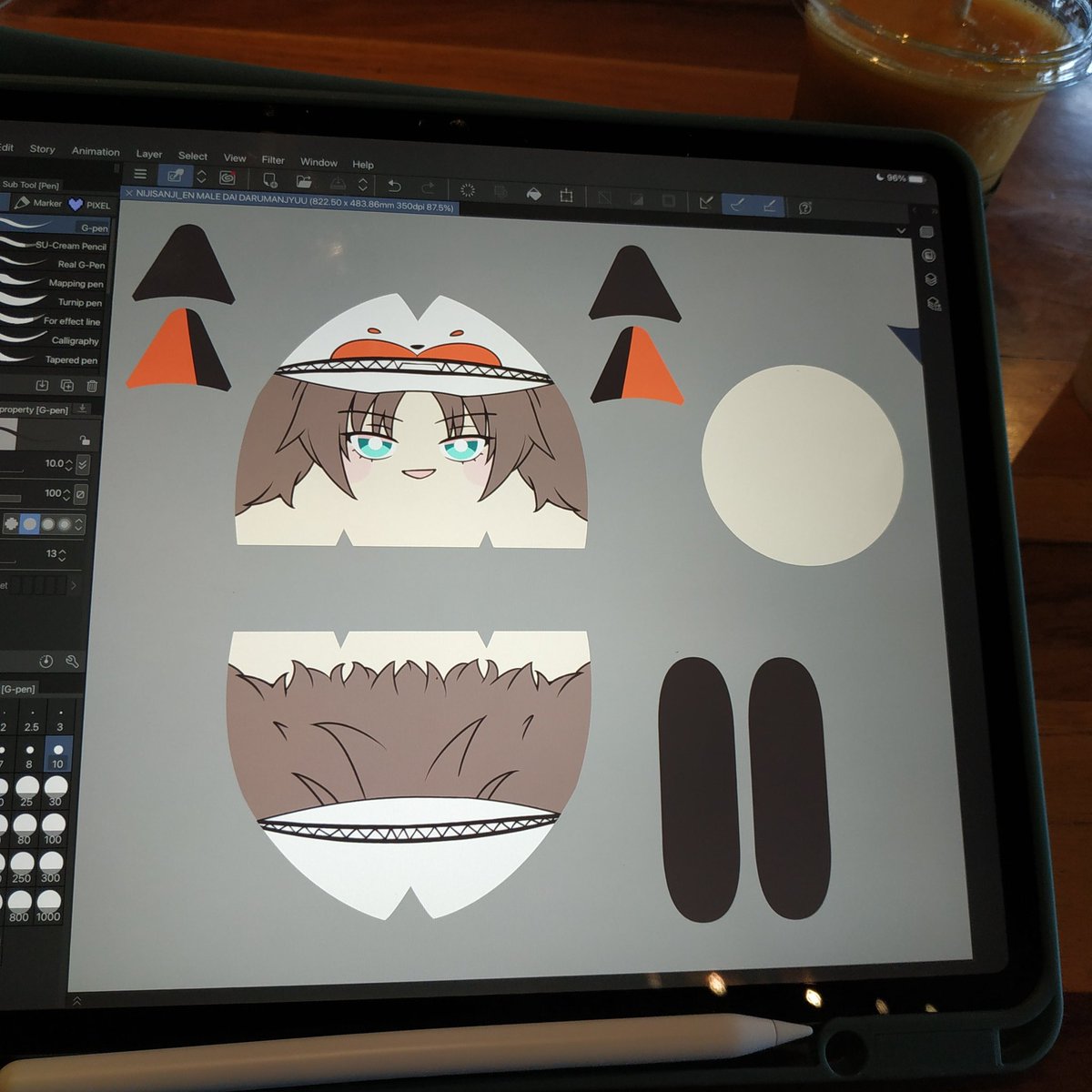Open the Select menu

tap(193, 156)
